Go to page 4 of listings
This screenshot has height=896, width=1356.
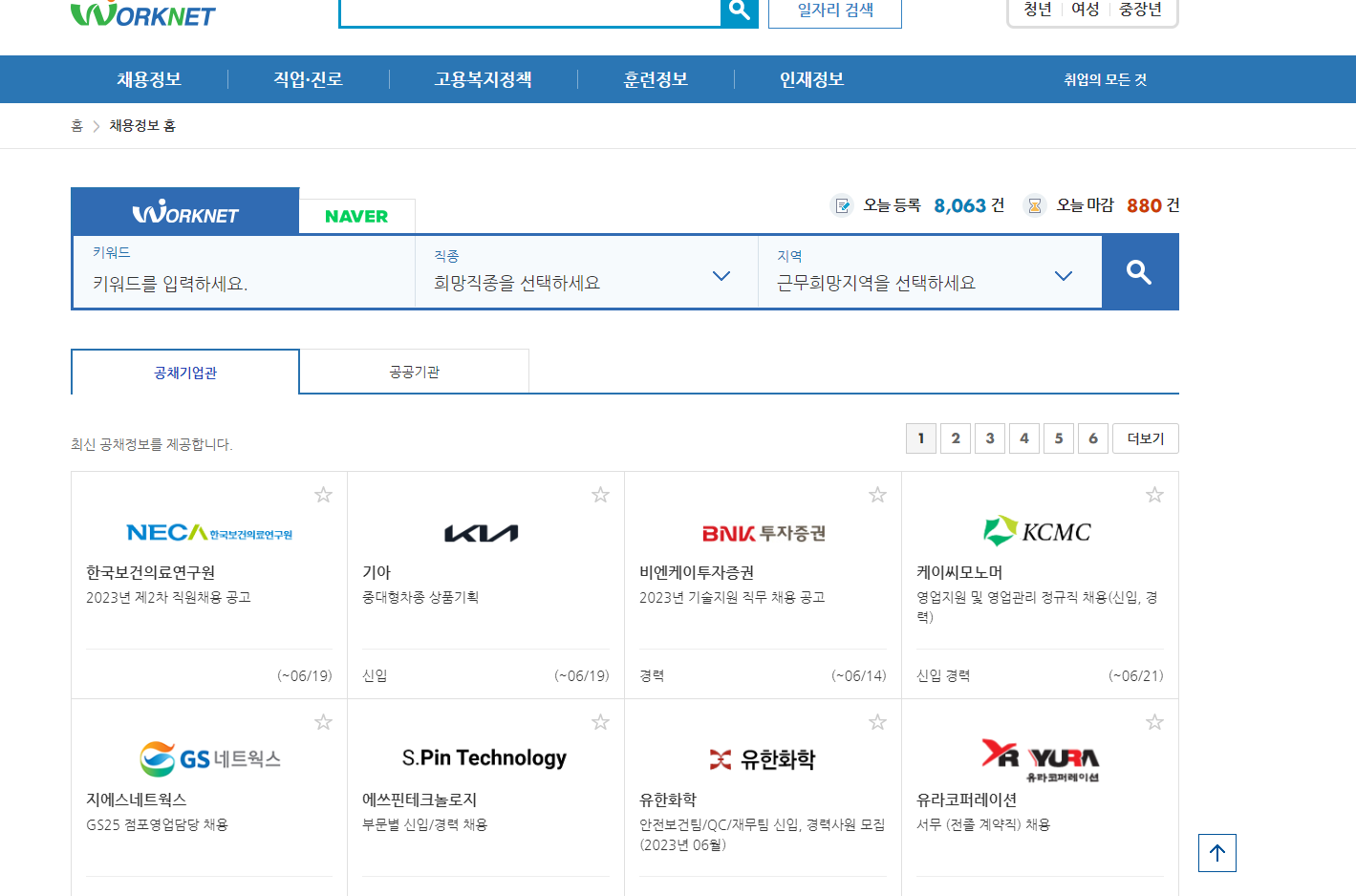click(1024, 438)
